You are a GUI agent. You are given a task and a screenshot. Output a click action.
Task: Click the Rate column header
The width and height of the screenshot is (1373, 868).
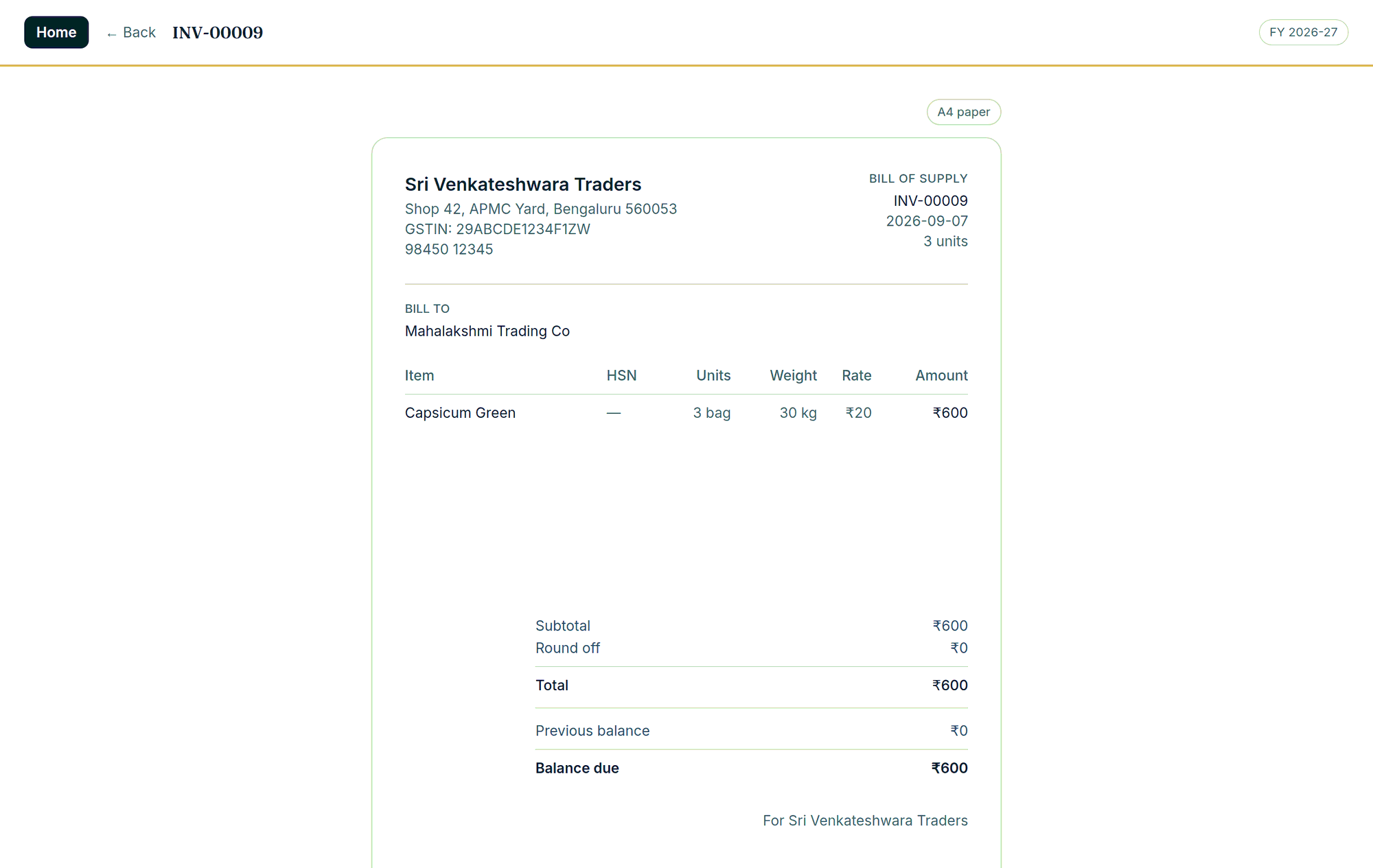pyautogui.click(x=857, y=375)
